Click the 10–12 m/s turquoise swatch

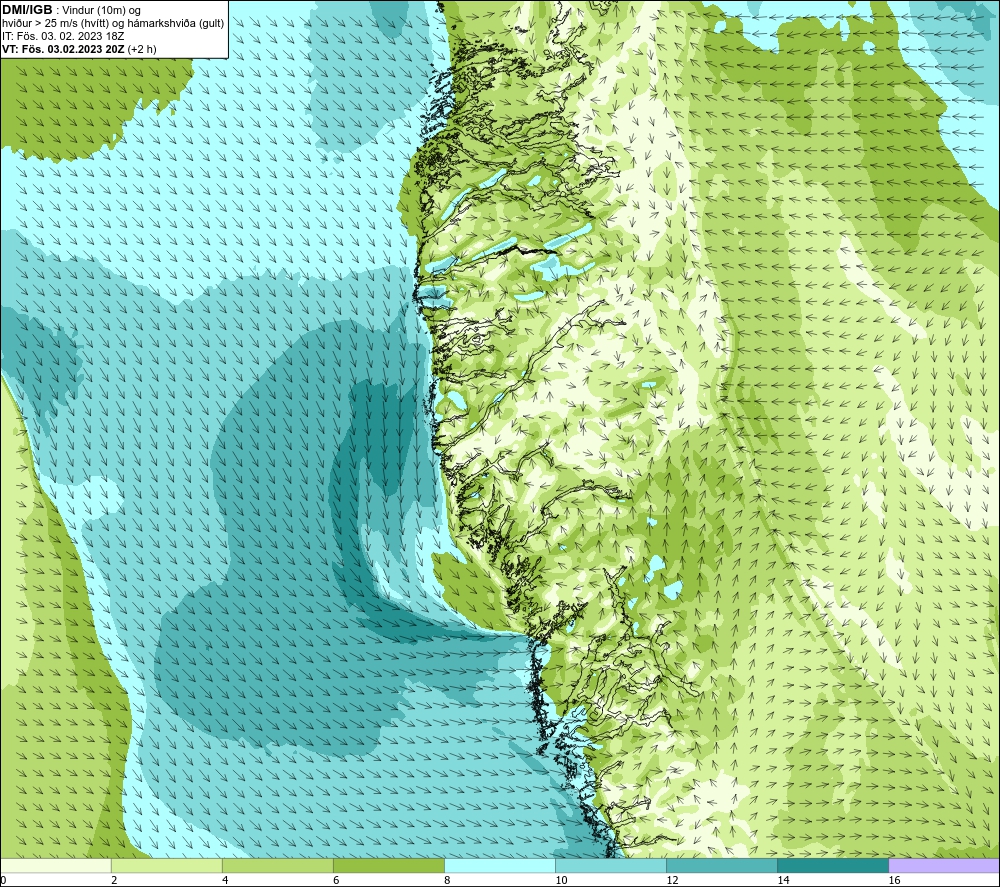point(610,866)
